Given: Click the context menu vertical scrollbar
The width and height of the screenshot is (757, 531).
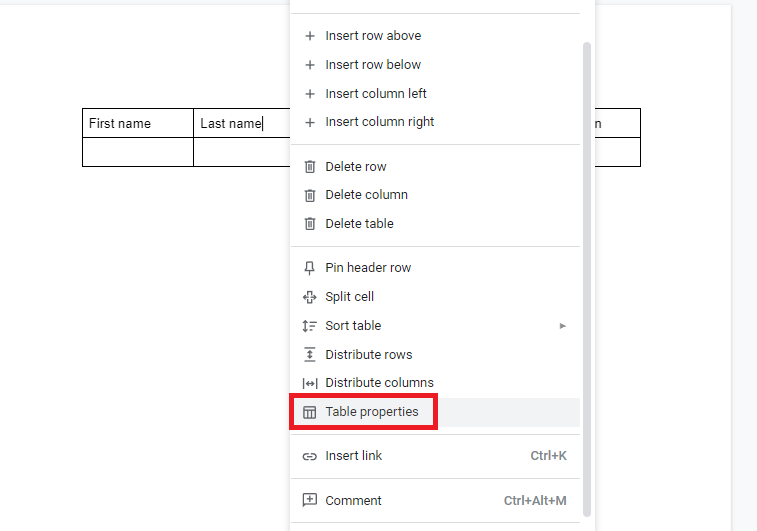Looking at the screenshot, I should [x=587, y=279].
